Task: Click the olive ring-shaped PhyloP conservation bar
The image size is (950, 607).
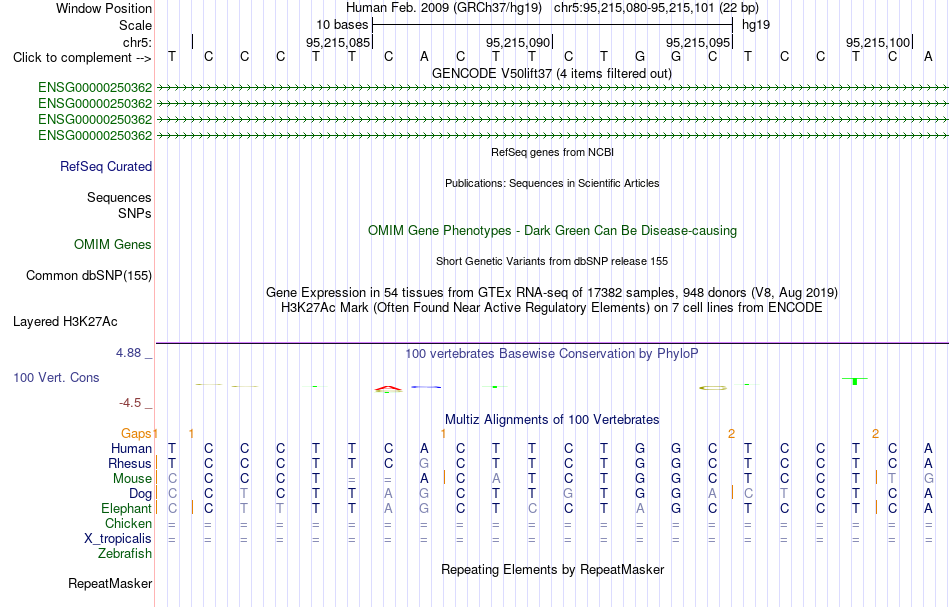Action: click(712, 388)
